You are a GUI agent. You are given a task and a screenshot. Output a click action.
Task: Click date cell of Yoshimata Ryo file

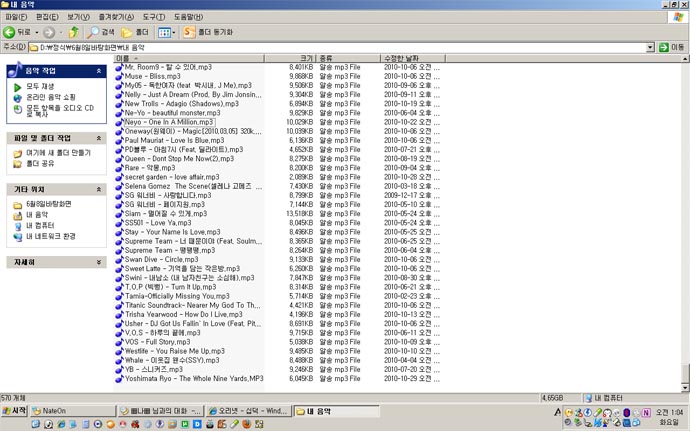pos(411,379)
